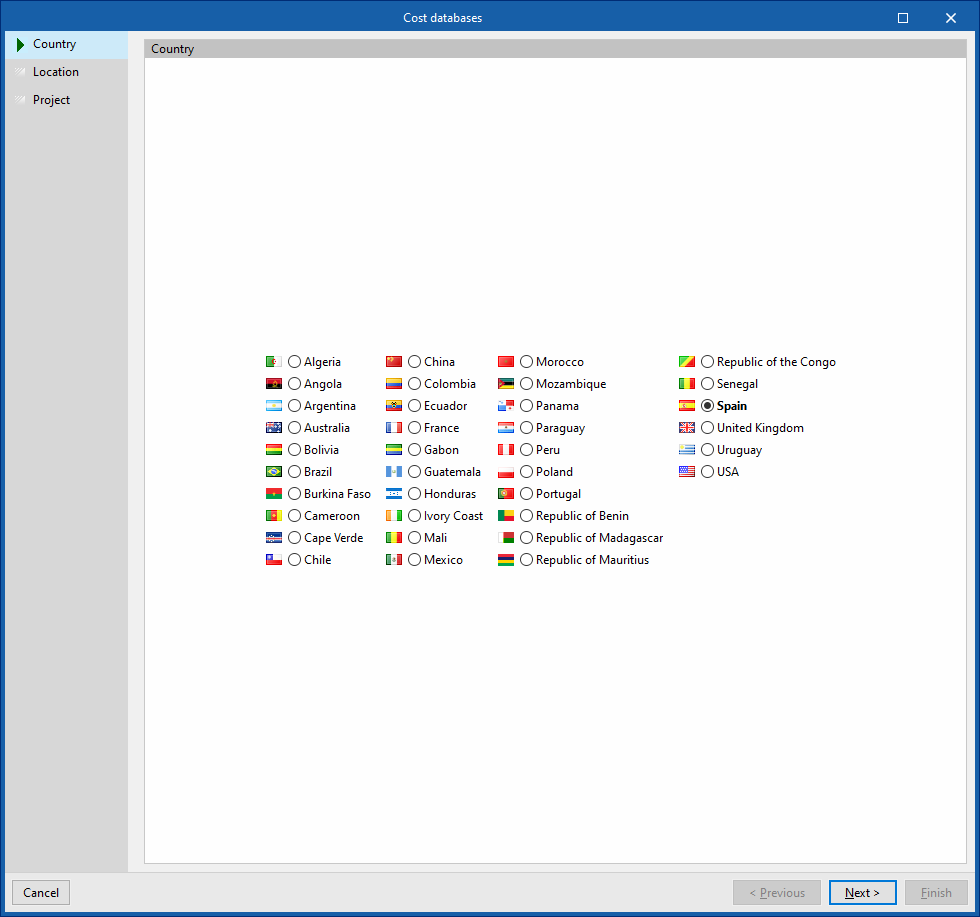Click the USA flag icon
This screenshot has height=917, width=980.
point(687,471)
